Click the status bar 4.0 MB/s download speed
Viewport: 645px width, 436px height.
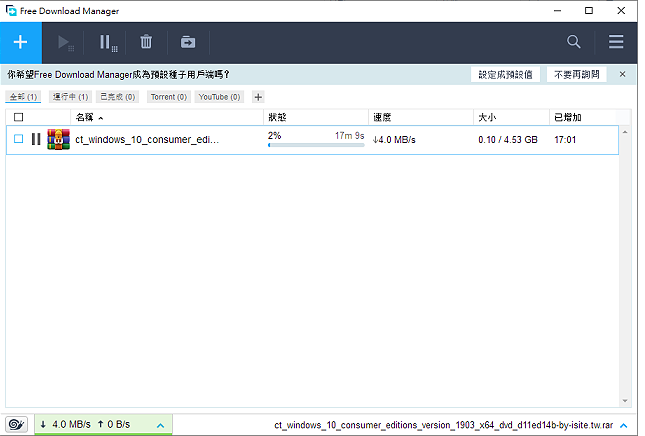(65, 424)
